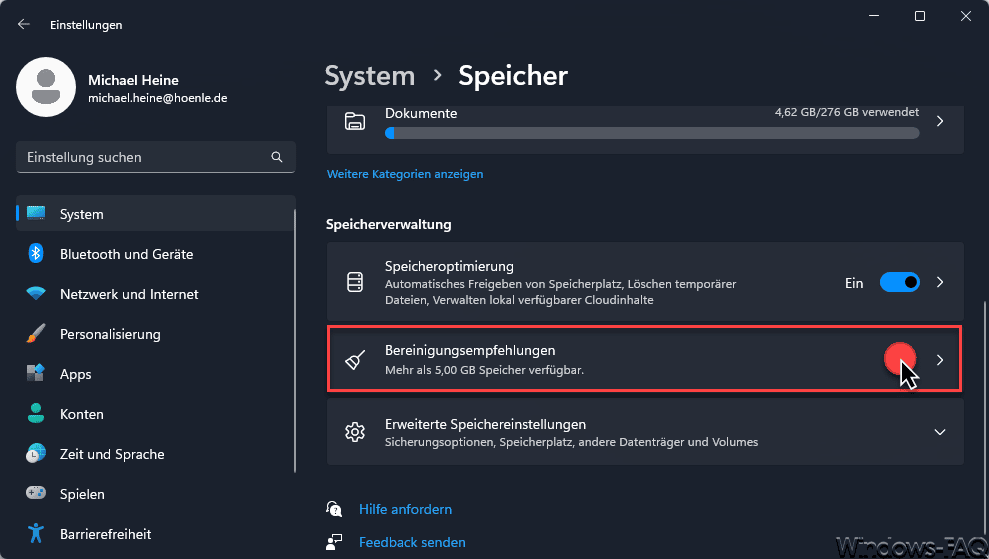Viewport: 989px width, 559px height.
Task: Click the Dokumente folder icon
Action: (x=355, y=121)
